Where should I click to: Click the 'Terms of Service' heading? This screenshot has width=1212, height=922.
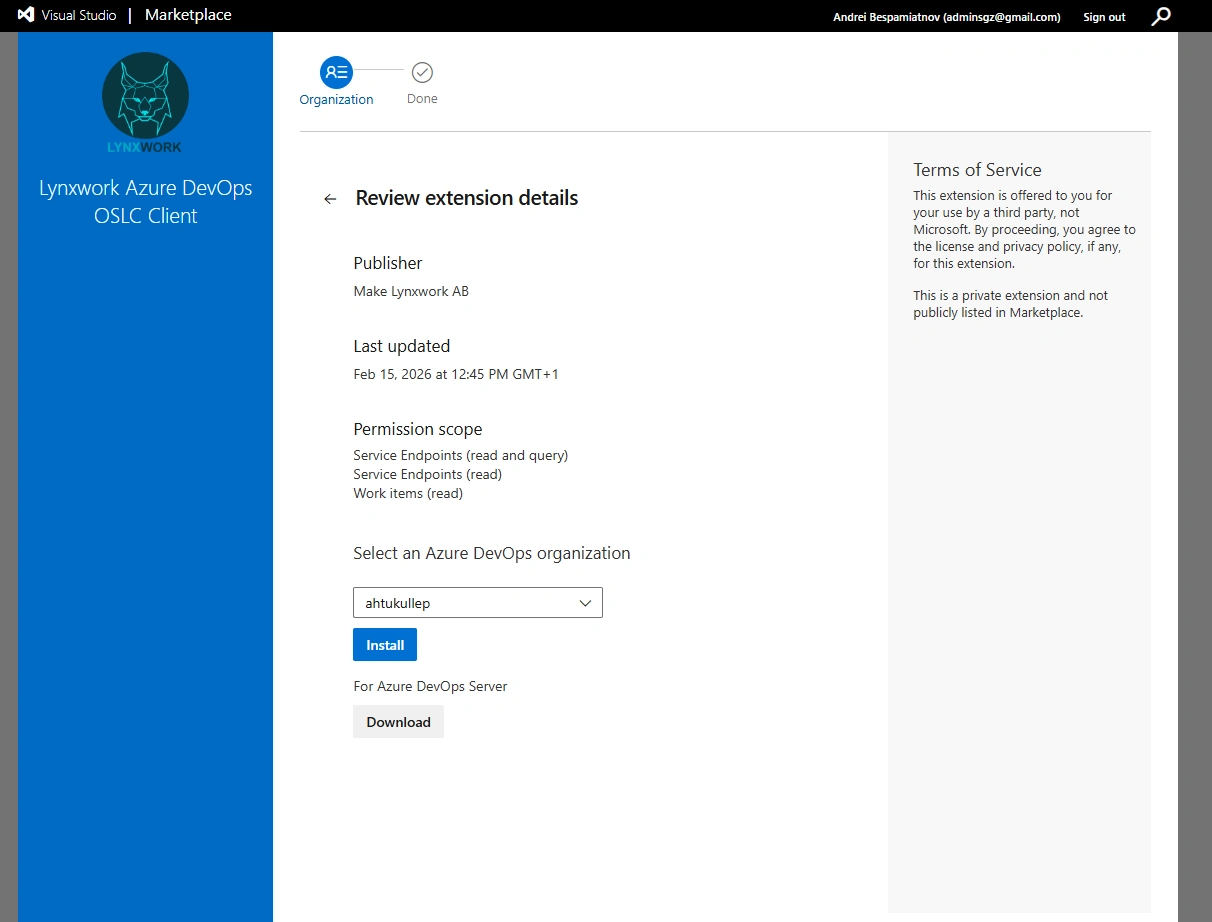pos(977,170)
